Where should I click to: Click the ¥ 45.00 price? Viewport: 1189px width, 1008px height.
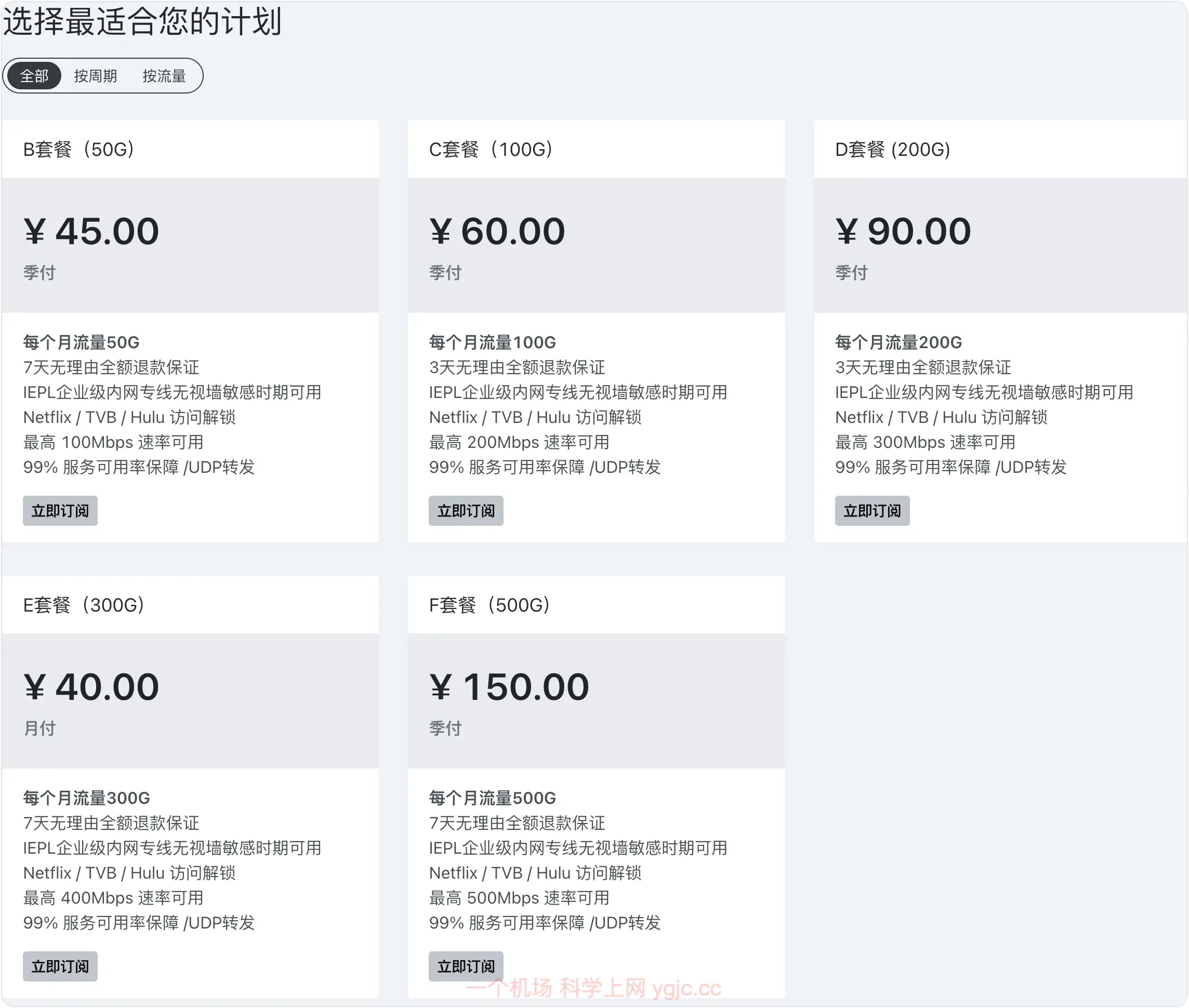(x=91, y=231)
